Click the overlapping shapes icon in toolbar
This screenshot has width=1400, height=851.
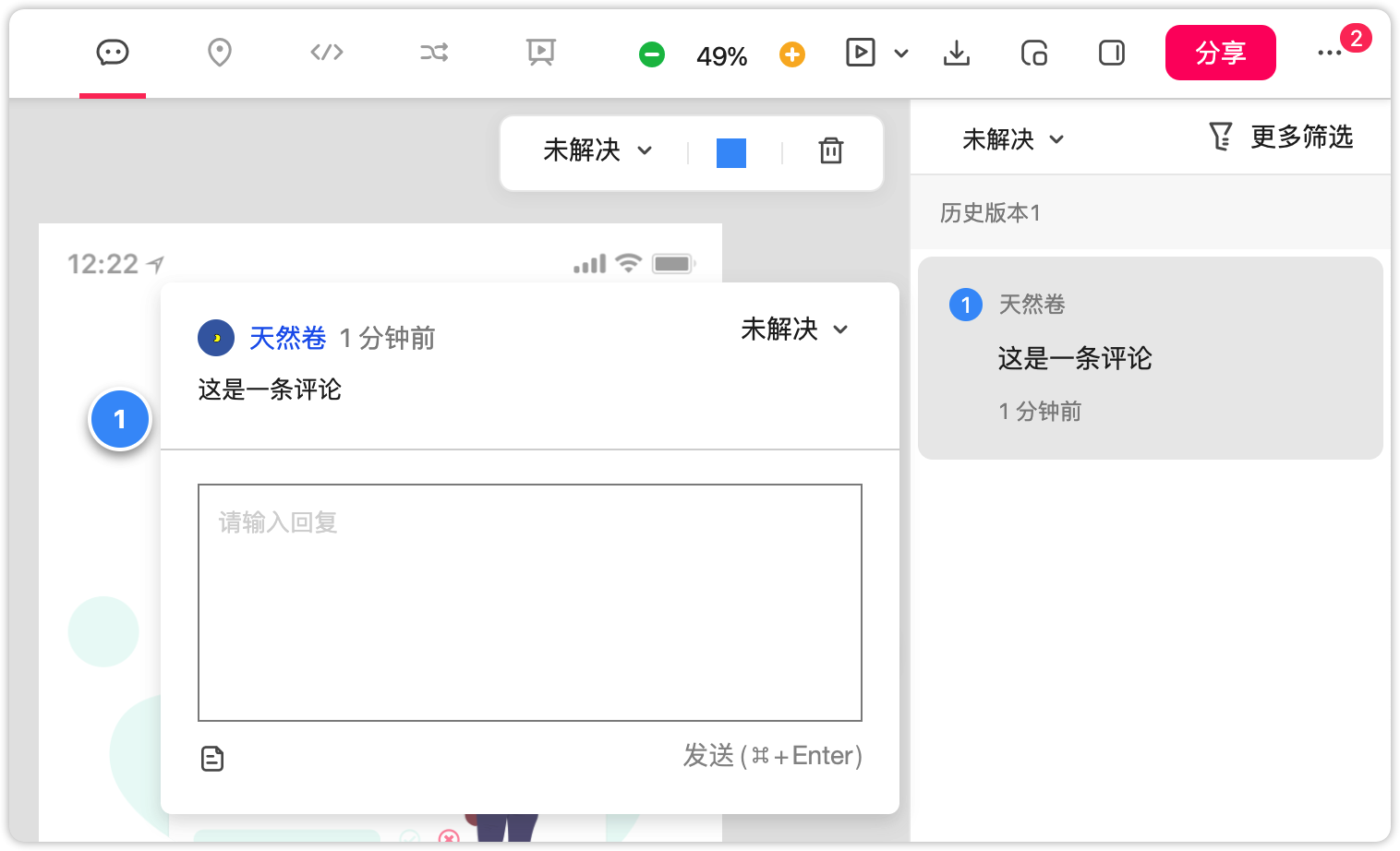pos(1034,54)
